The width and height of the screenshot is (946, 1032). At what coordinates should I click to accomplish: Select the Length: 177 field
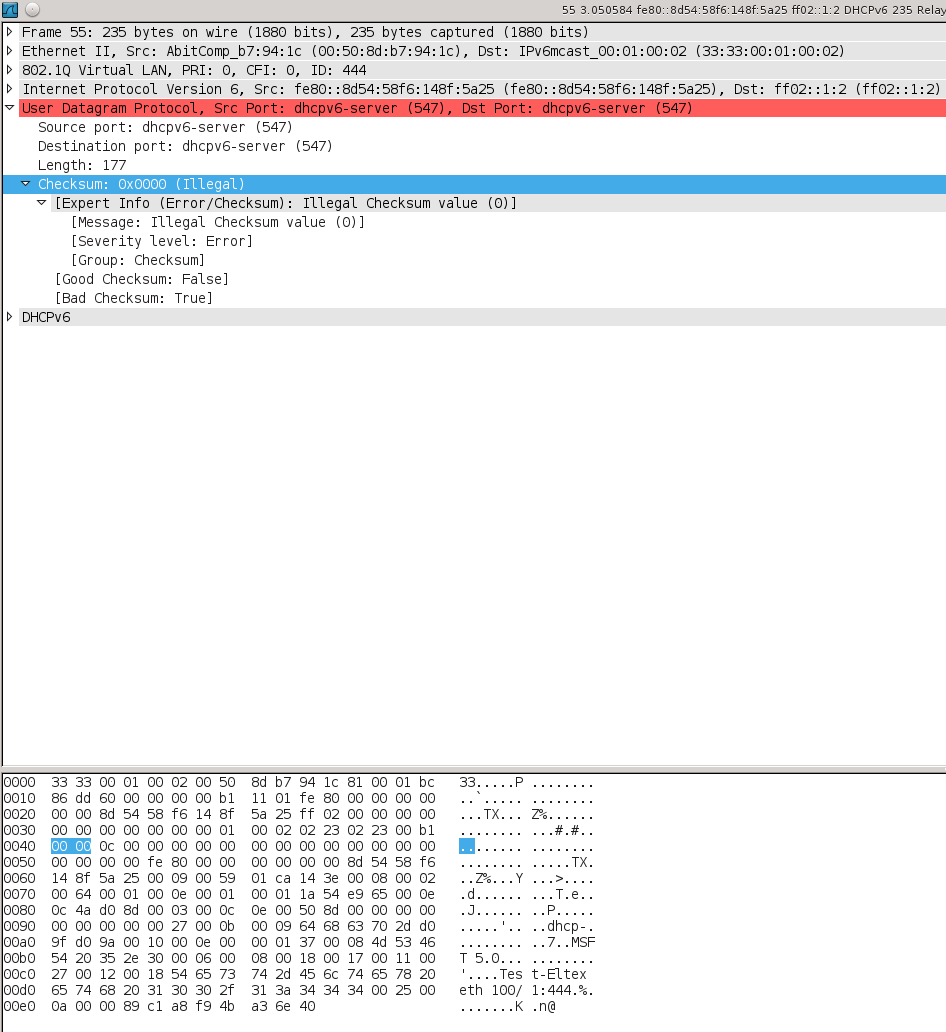pos(82,165)
